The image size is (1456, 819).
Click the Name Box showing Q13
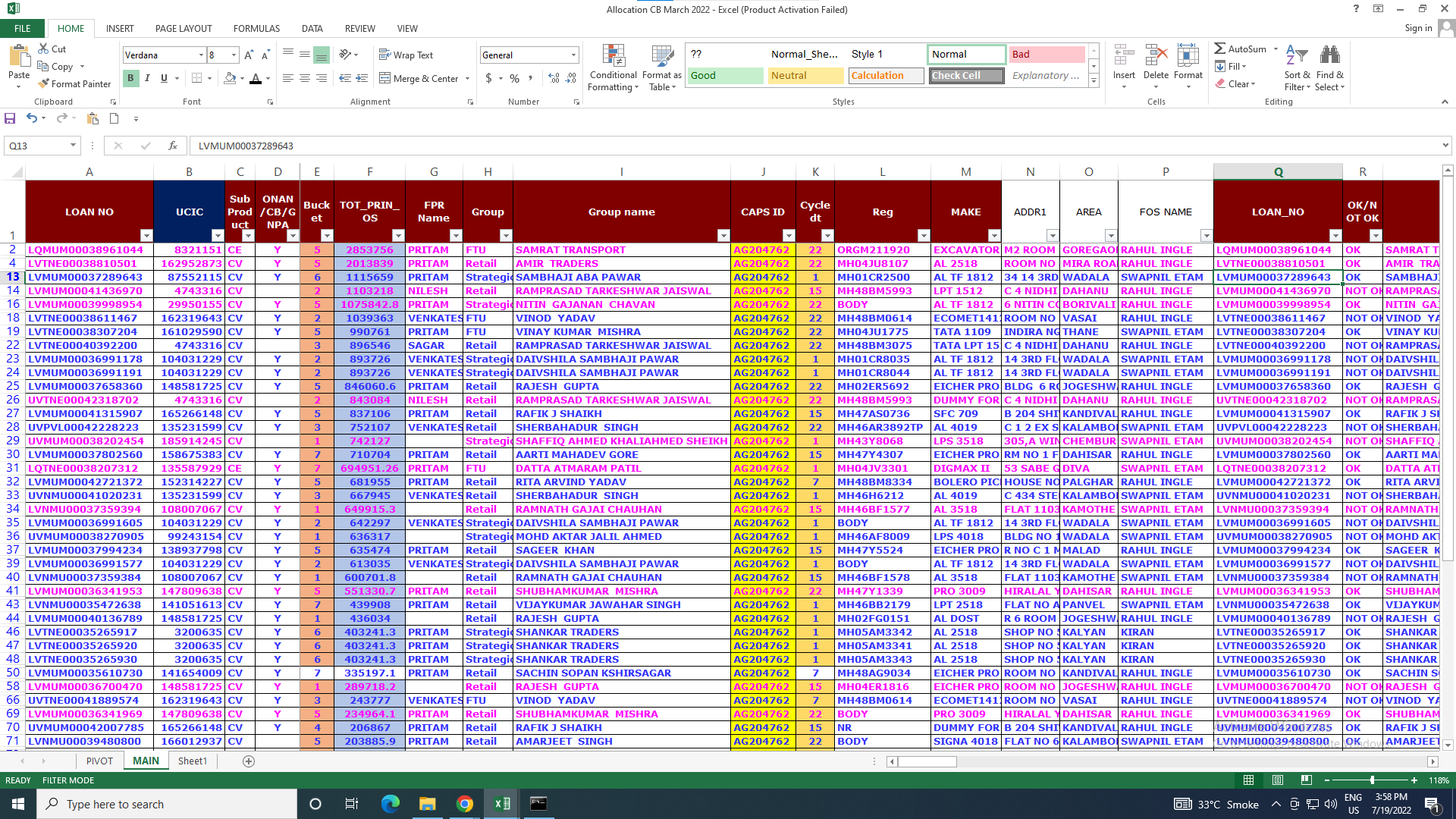[38, 146]
